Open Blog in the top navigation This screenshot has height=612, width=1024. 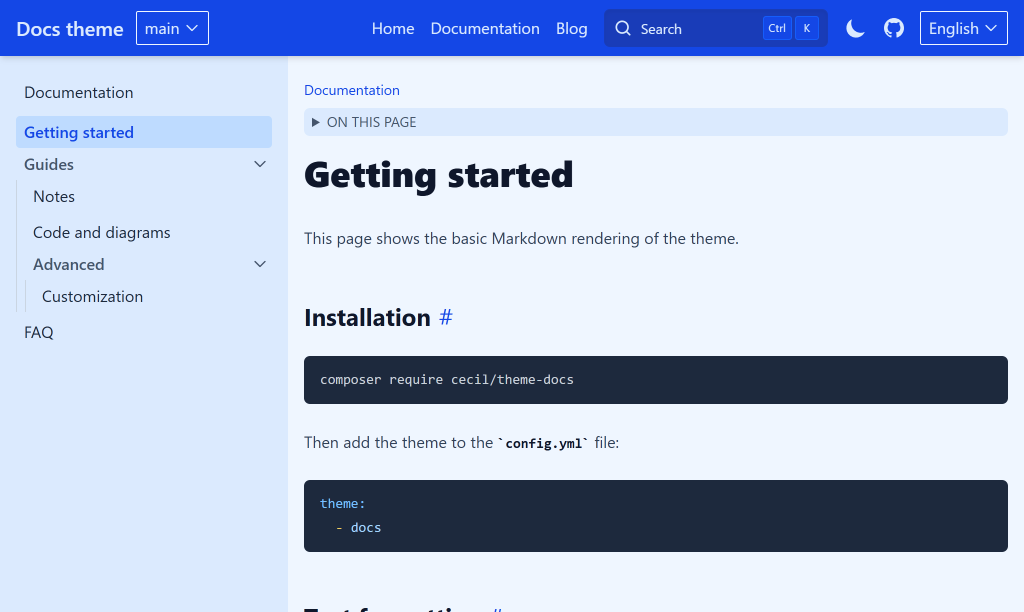pyautogui.click(x=571, y=29)
